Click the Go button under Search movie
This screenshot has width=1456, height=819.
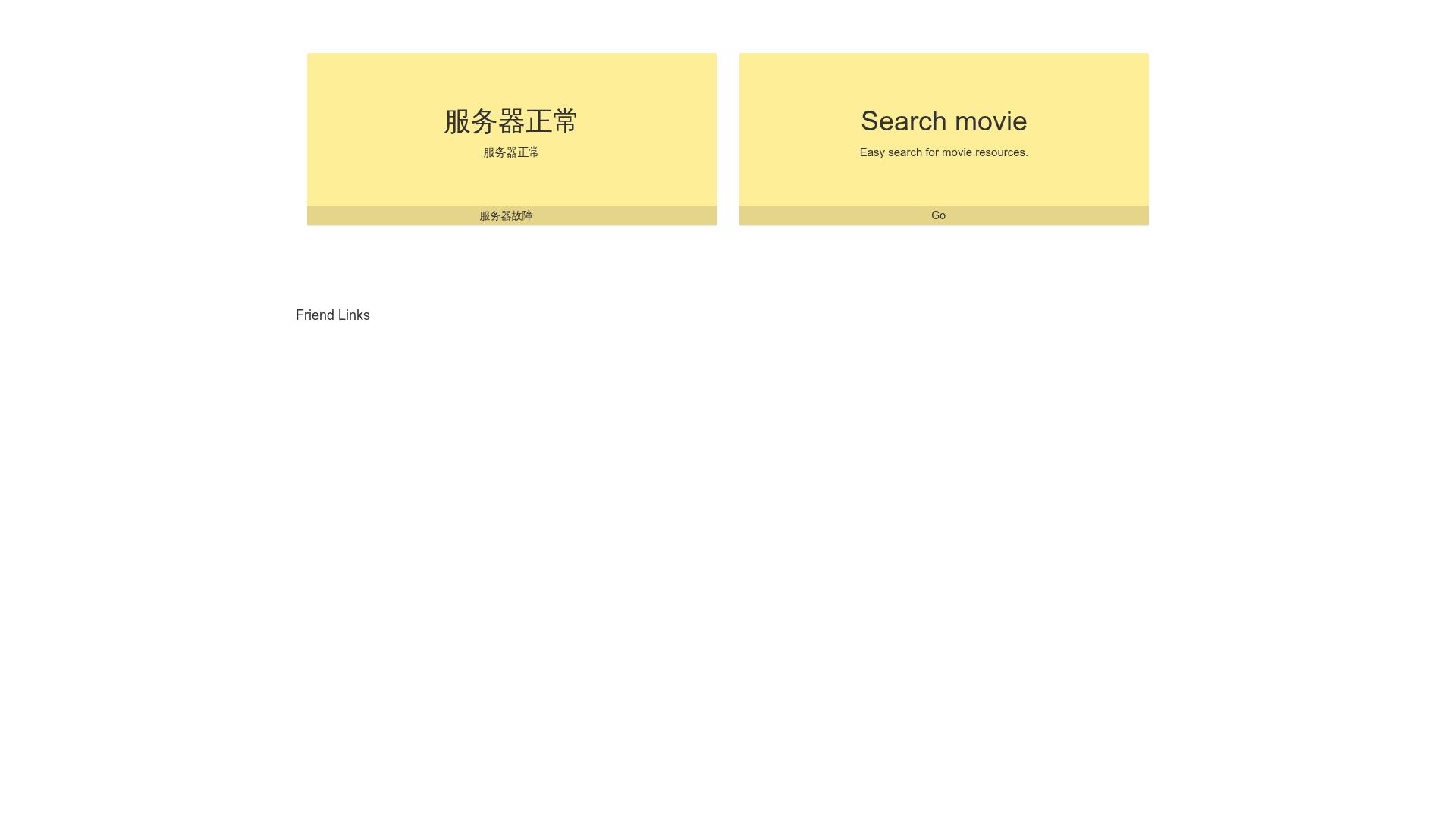[x=938, y=215]
